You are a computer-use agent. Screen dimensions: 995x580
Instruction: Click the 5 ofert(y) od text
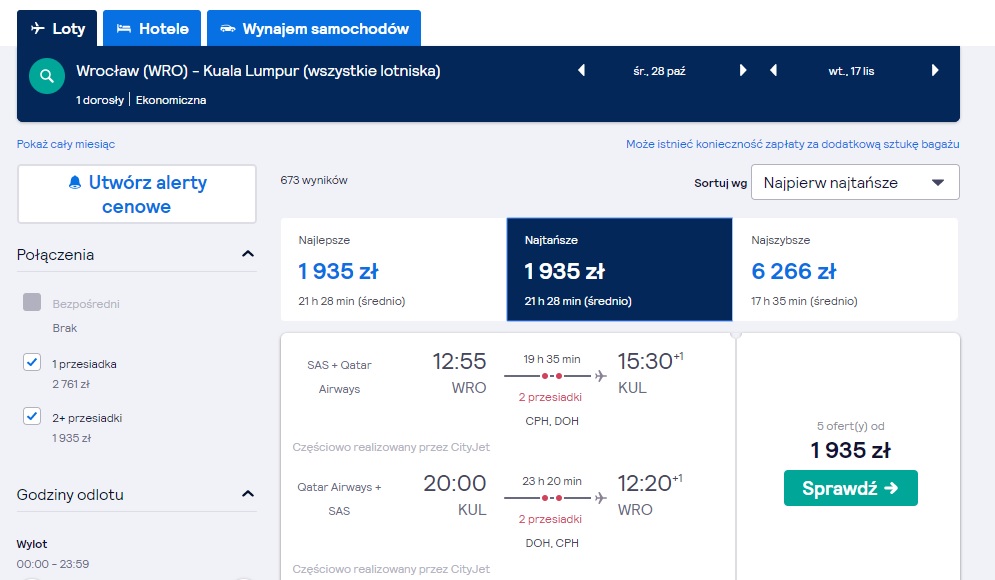(x=850, y=426)
